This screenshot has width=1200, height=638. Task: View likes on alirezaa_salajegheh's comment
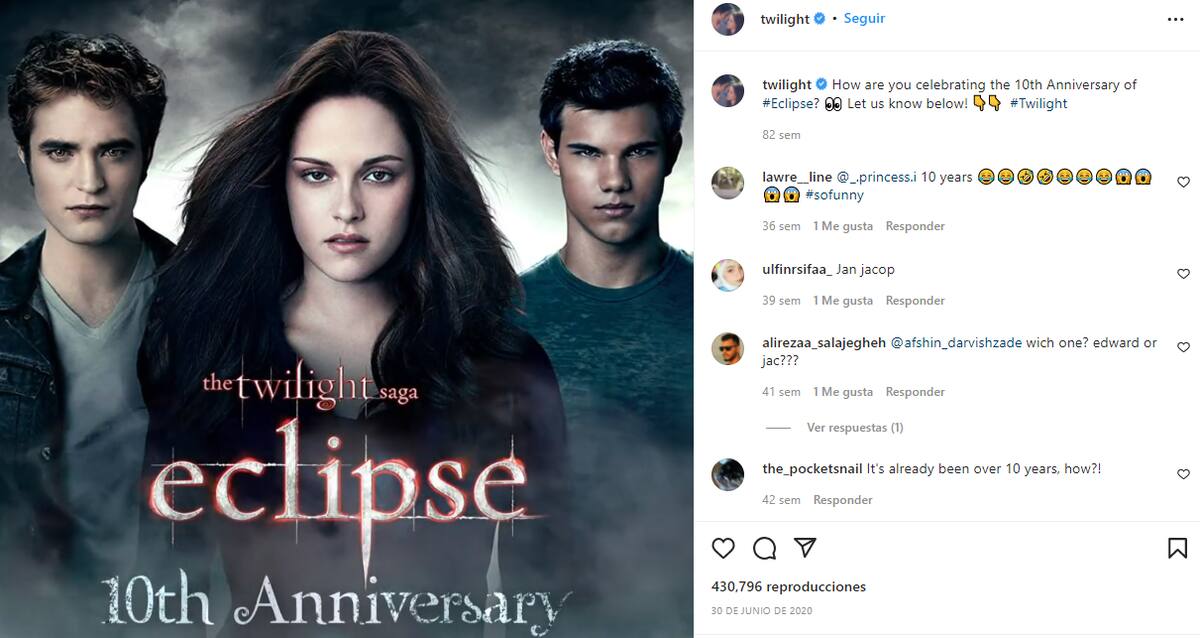tap(843, 392)
